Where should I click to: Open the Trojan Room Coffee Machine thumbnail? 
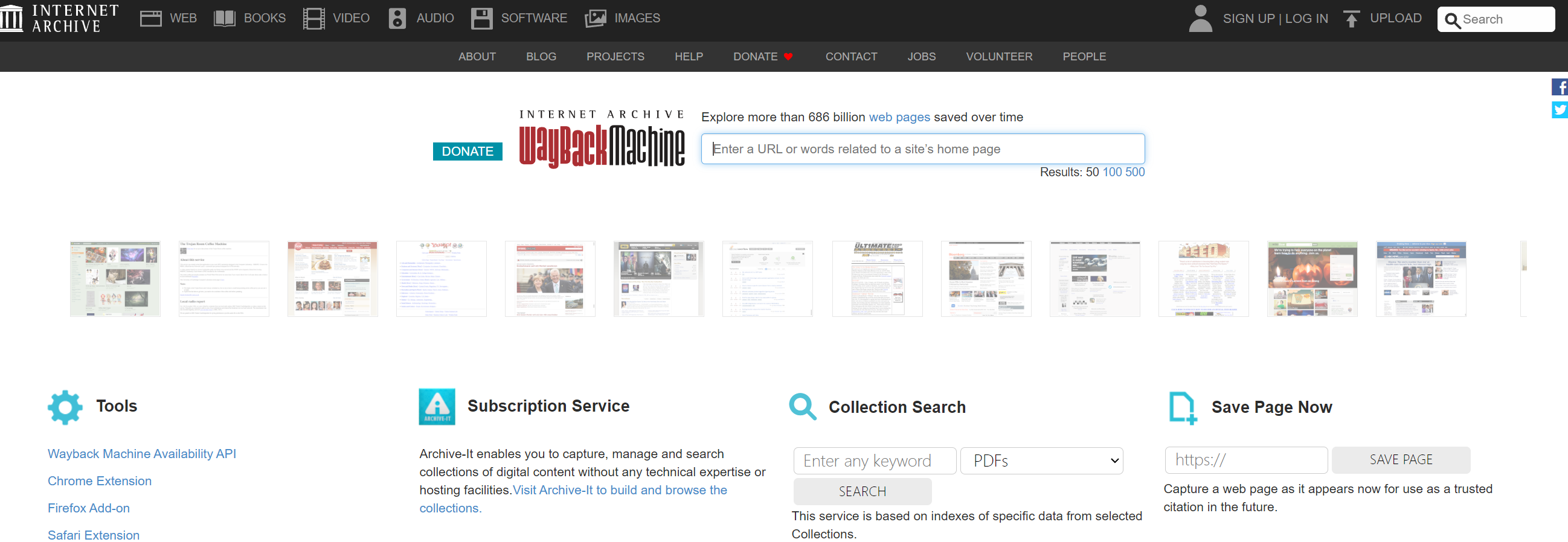coord(223,279)
